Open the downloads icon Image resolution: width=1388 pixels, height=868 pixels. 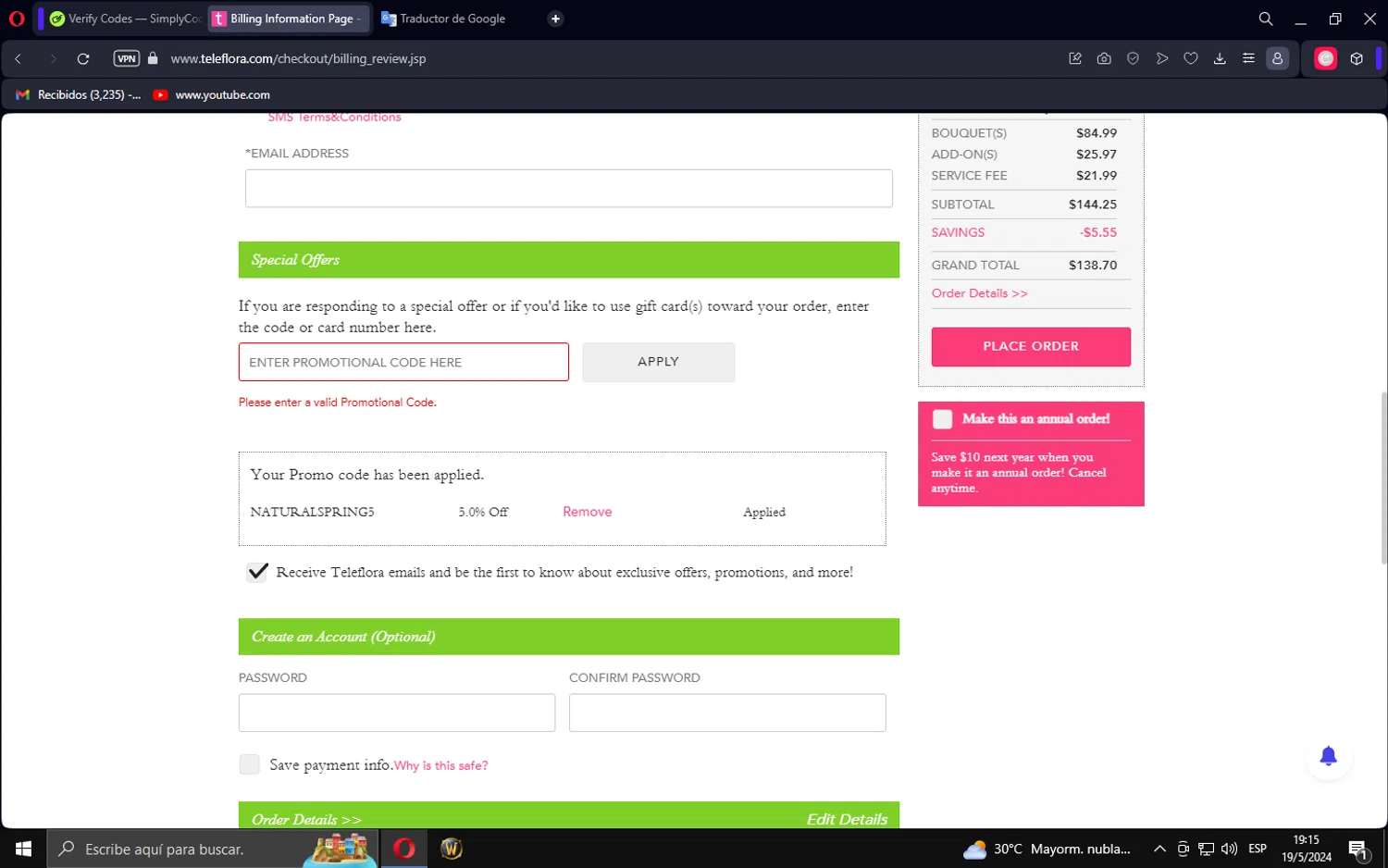pos(1220,58)
